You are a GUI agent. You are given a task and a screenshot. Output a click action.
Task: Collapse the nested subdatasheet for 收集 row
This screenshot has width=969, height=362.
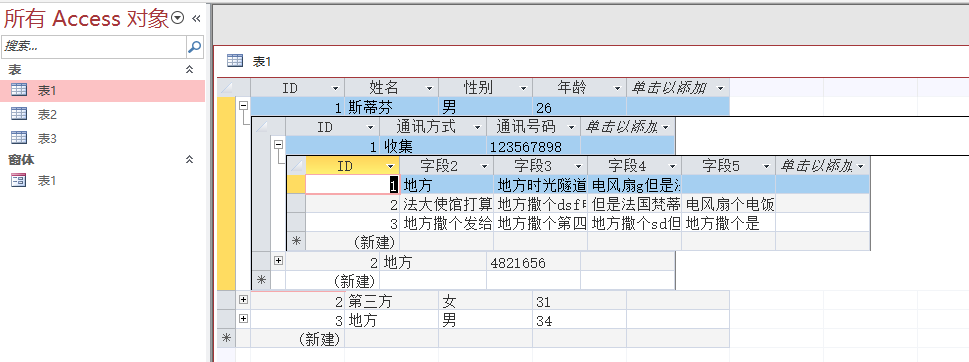tap(278, 145)
